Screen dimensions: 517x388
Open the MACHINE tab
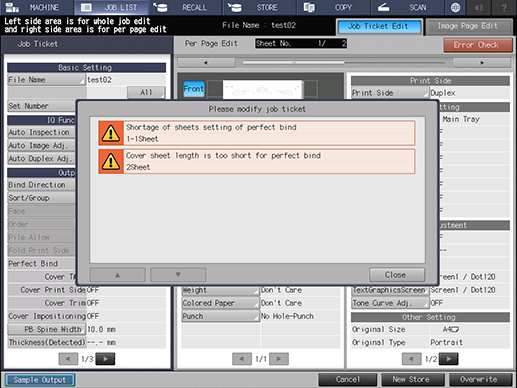pyautogui.click(x=37, y=7)
